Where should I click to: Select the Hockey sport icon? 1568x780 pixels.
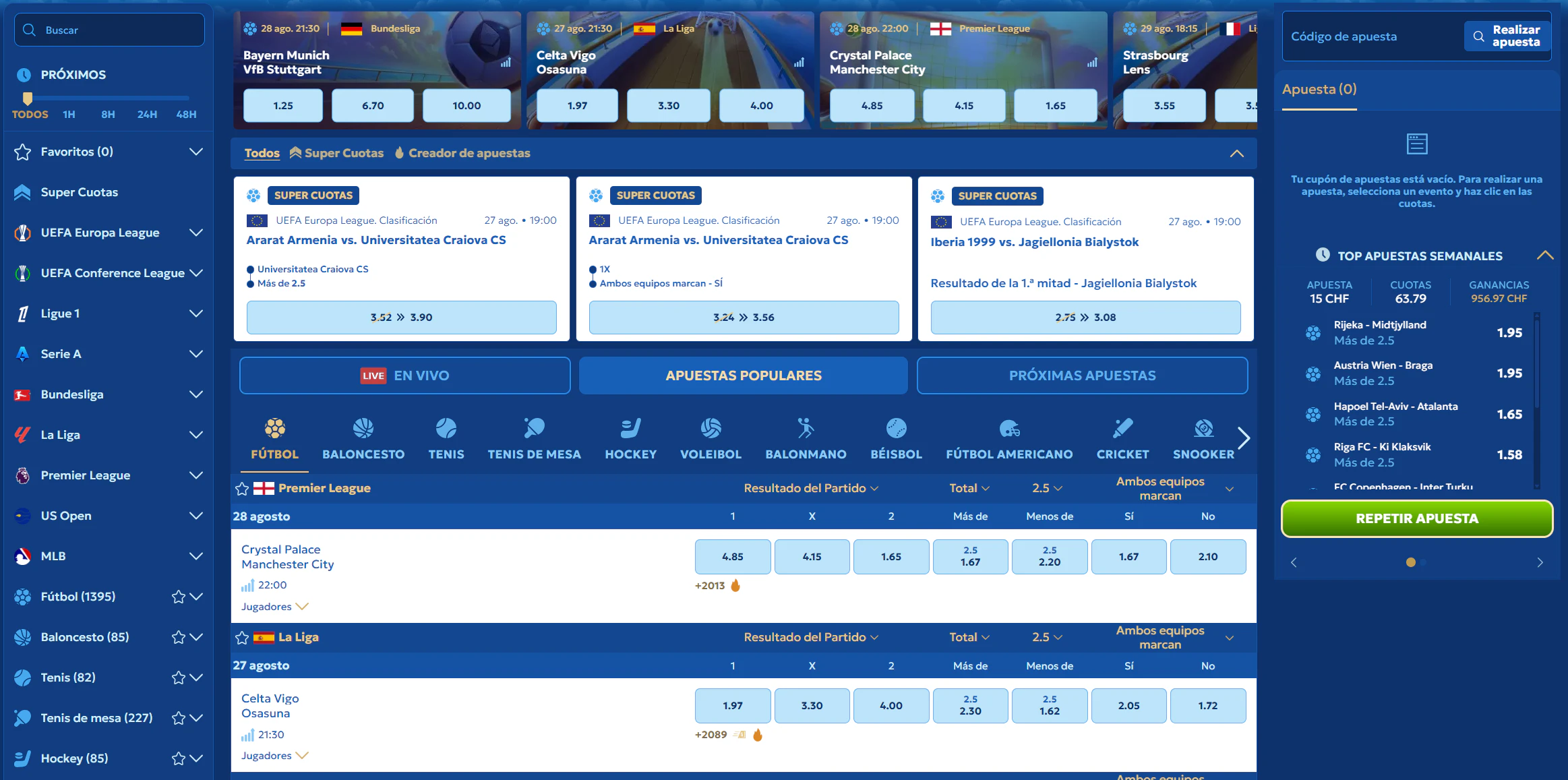coord(631,428)
